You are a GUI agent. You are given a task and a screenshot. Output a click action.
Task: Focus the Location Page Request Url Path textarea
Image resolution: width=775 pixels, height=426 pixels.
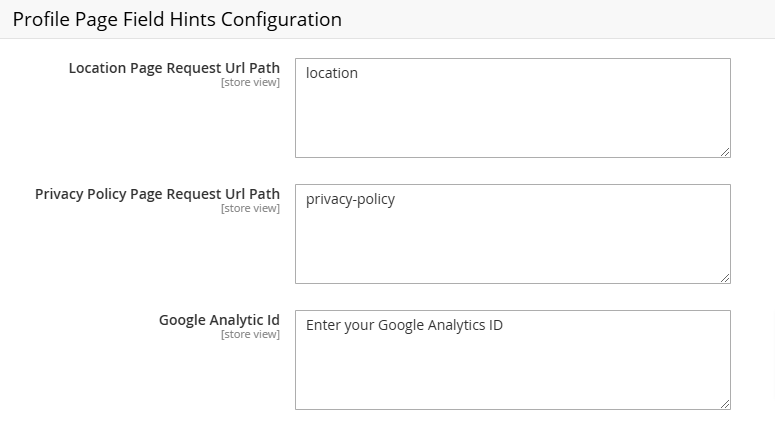pyautogui.click(x=513, y=108)
